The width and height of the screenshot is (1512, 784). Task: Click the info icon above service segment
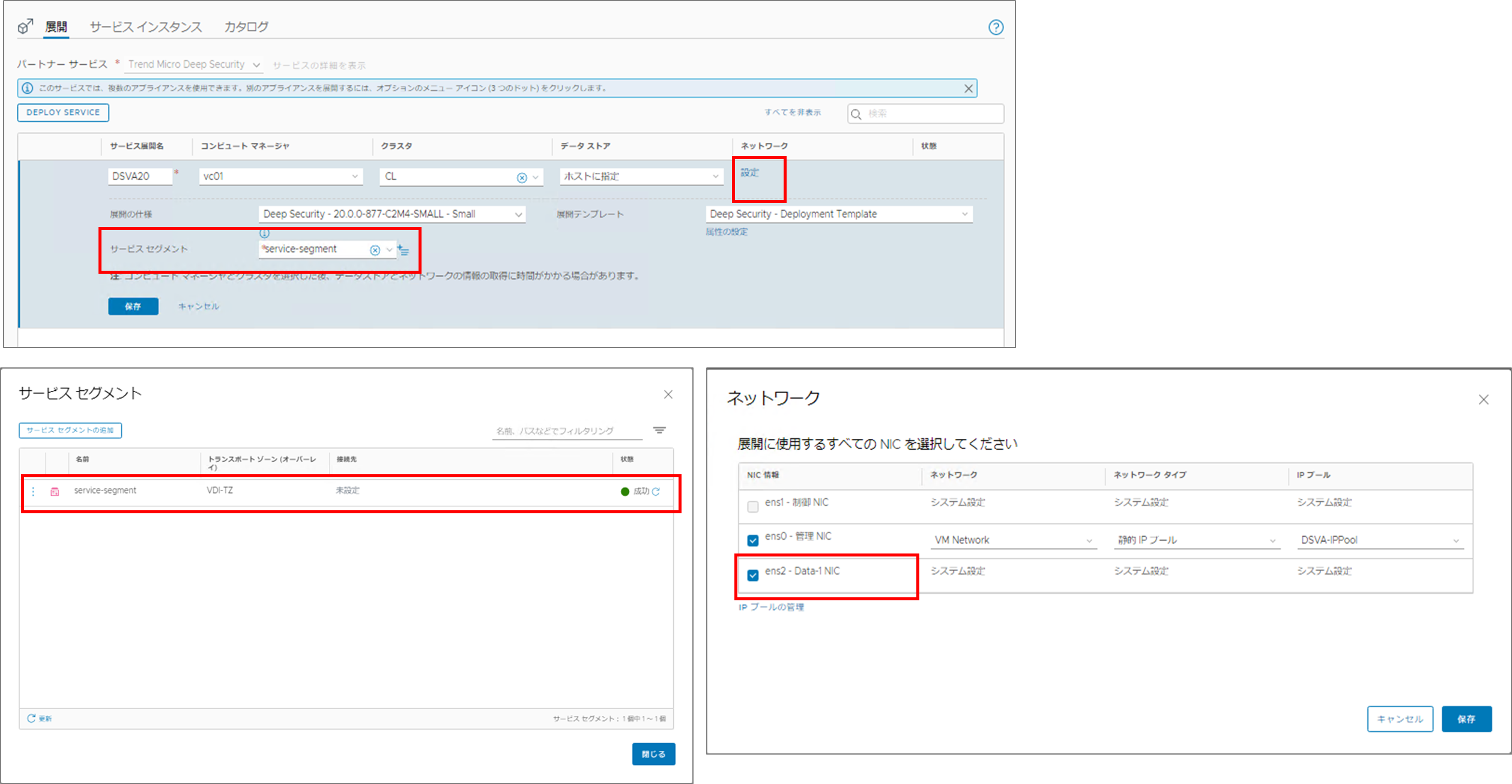tap(264, 233)
